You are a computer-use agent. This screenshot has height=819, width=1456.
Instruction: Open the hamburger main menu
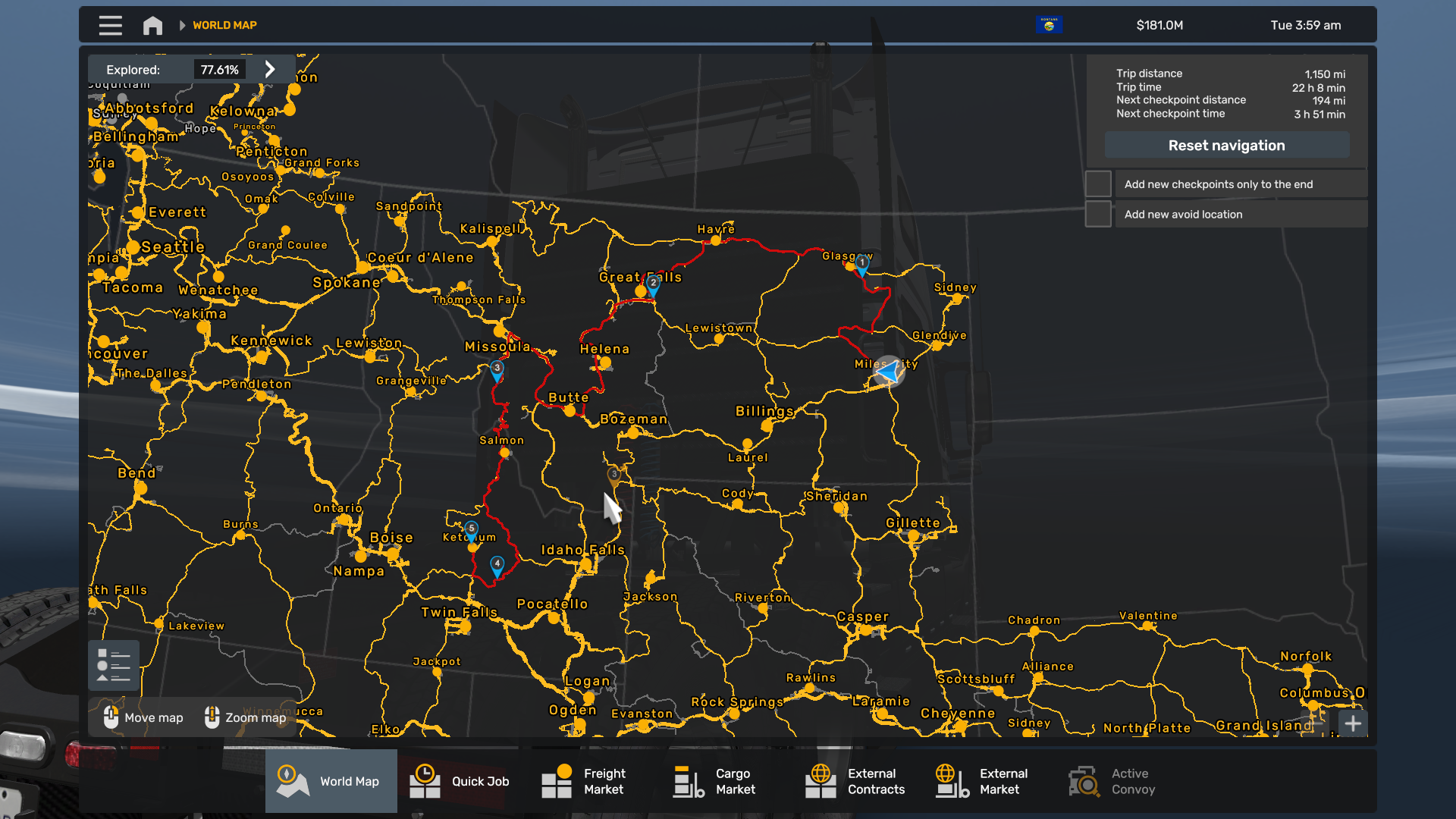pos(110,25)
